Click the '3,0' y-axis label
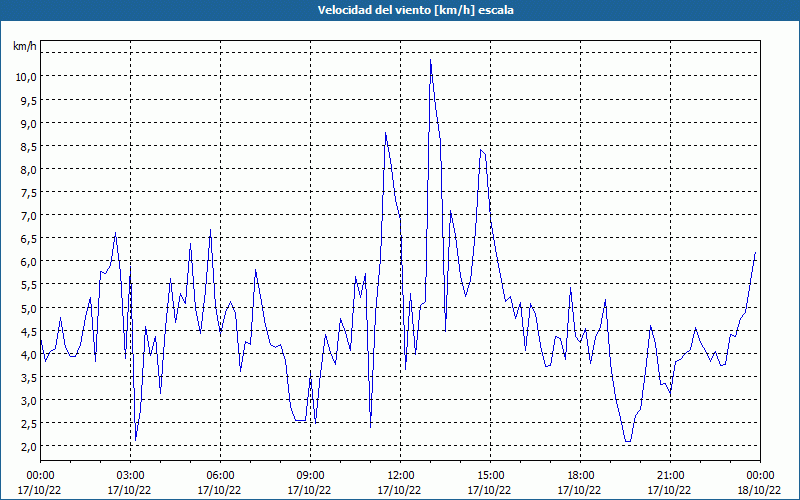The width and height of the screenshot is (800, 500). point(29,401)
